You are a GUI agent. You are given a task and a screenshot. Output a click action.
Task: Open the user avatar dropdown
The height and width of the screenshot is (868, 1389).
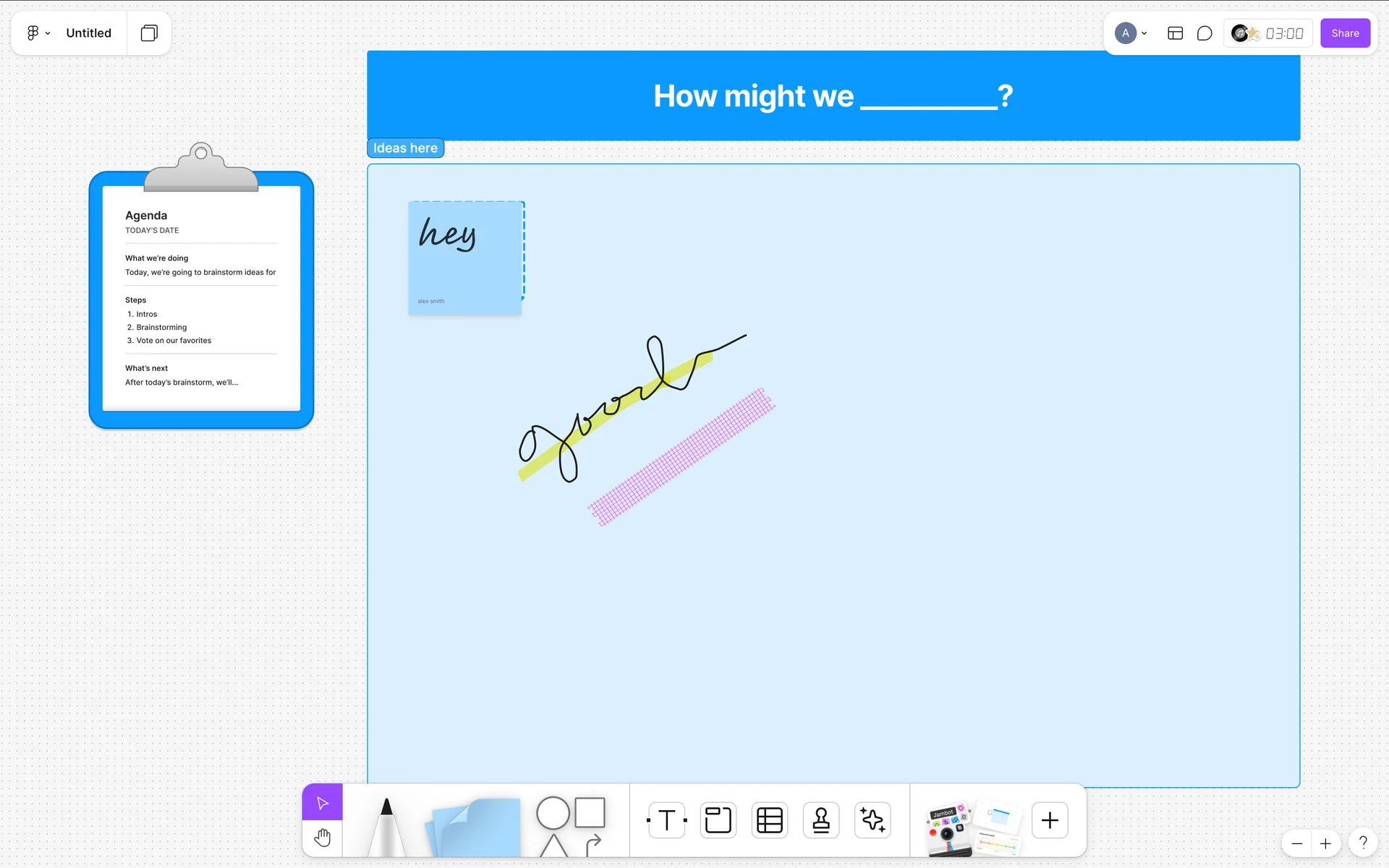click(1131, 33)
